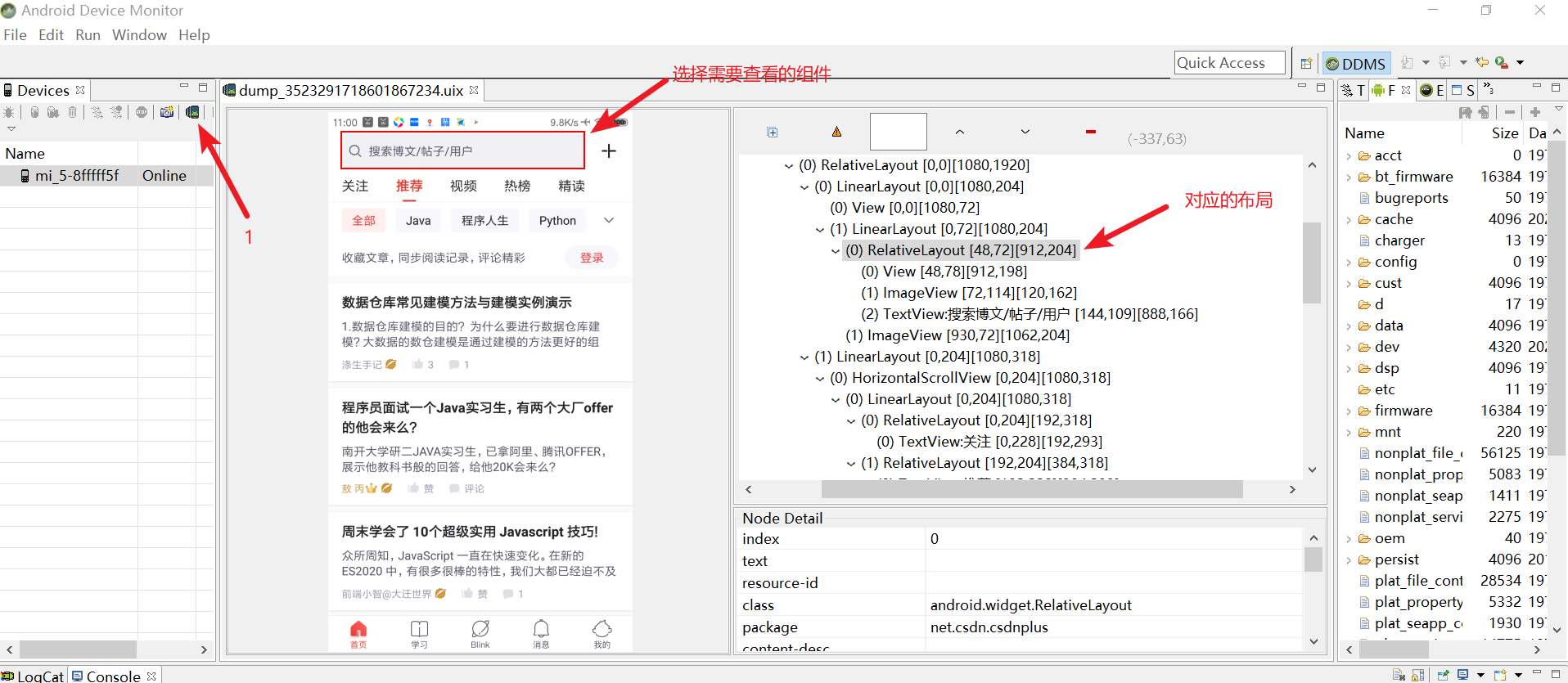Open the Help menu
Screen dimensions: 1568x683
point(194,35)
